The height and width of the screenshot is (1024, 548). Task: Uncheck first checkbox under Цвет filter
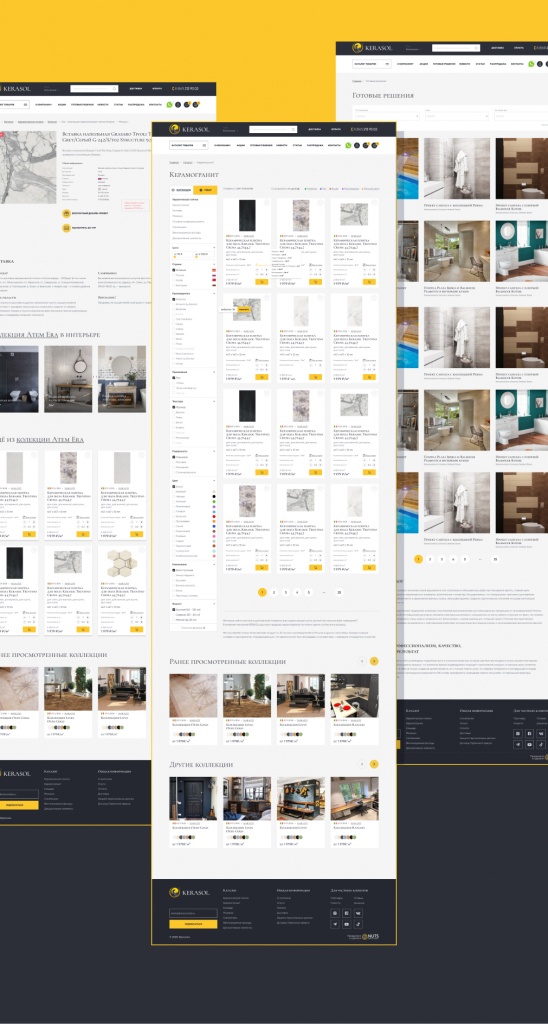coord(174,487)
